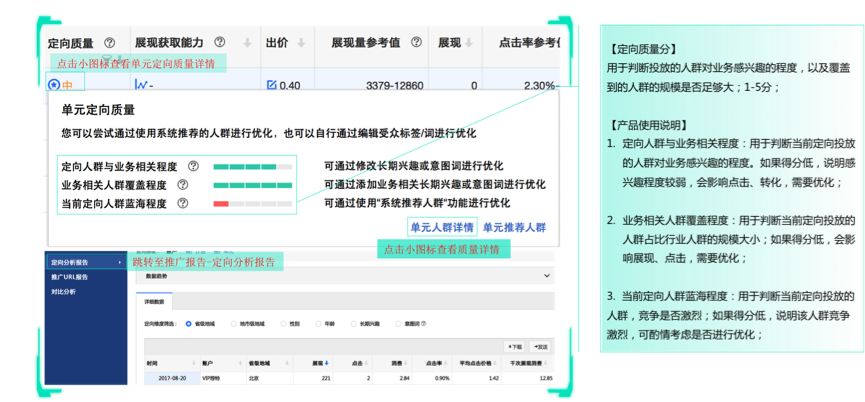Viewport: 865px width, 402px height.
Task: Sort the report by 千次展现消费 arrow
Action: tap(545, 363)
